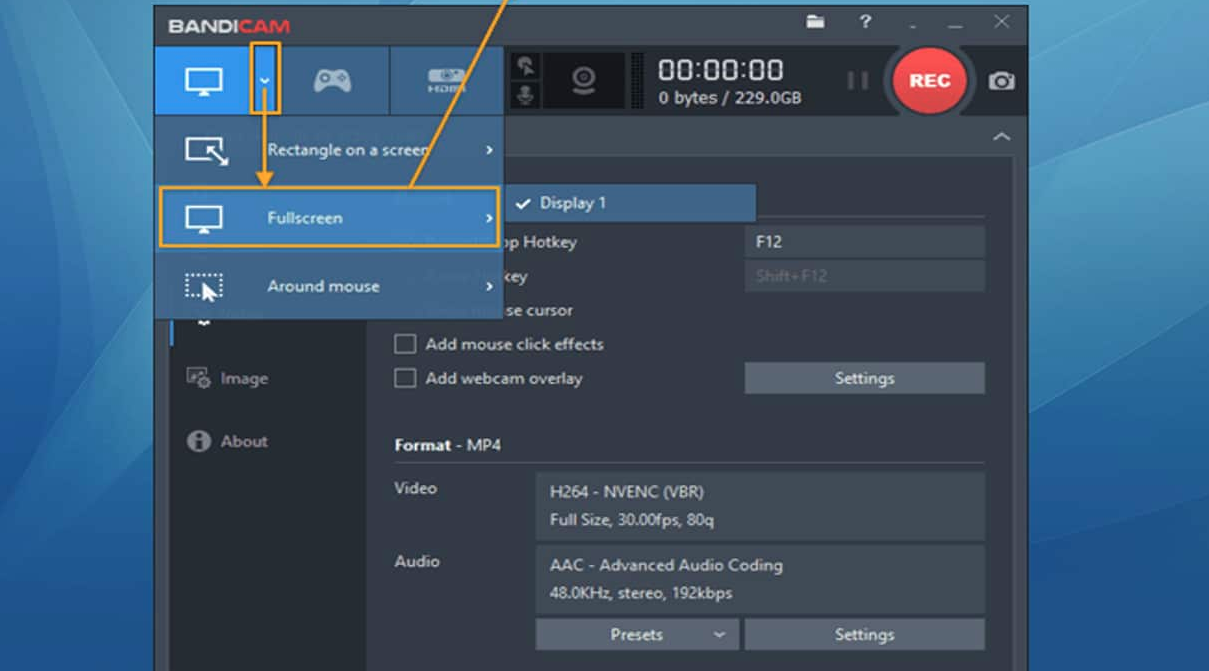This screenshot has width=1209, height=671.
Task: Select the screen recording mode monitor icon
Action: click(204, 81)
